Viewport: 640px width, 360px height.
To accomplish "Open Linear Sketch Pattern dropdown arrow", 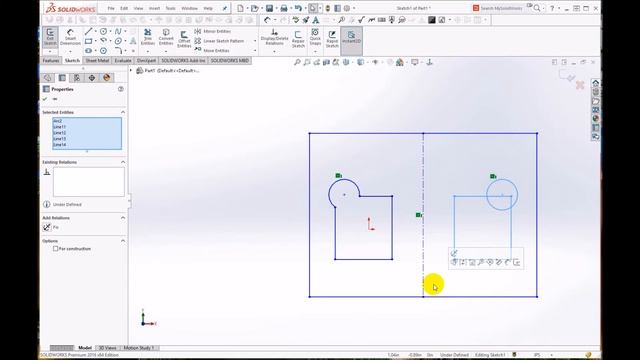I will point(255,41).
